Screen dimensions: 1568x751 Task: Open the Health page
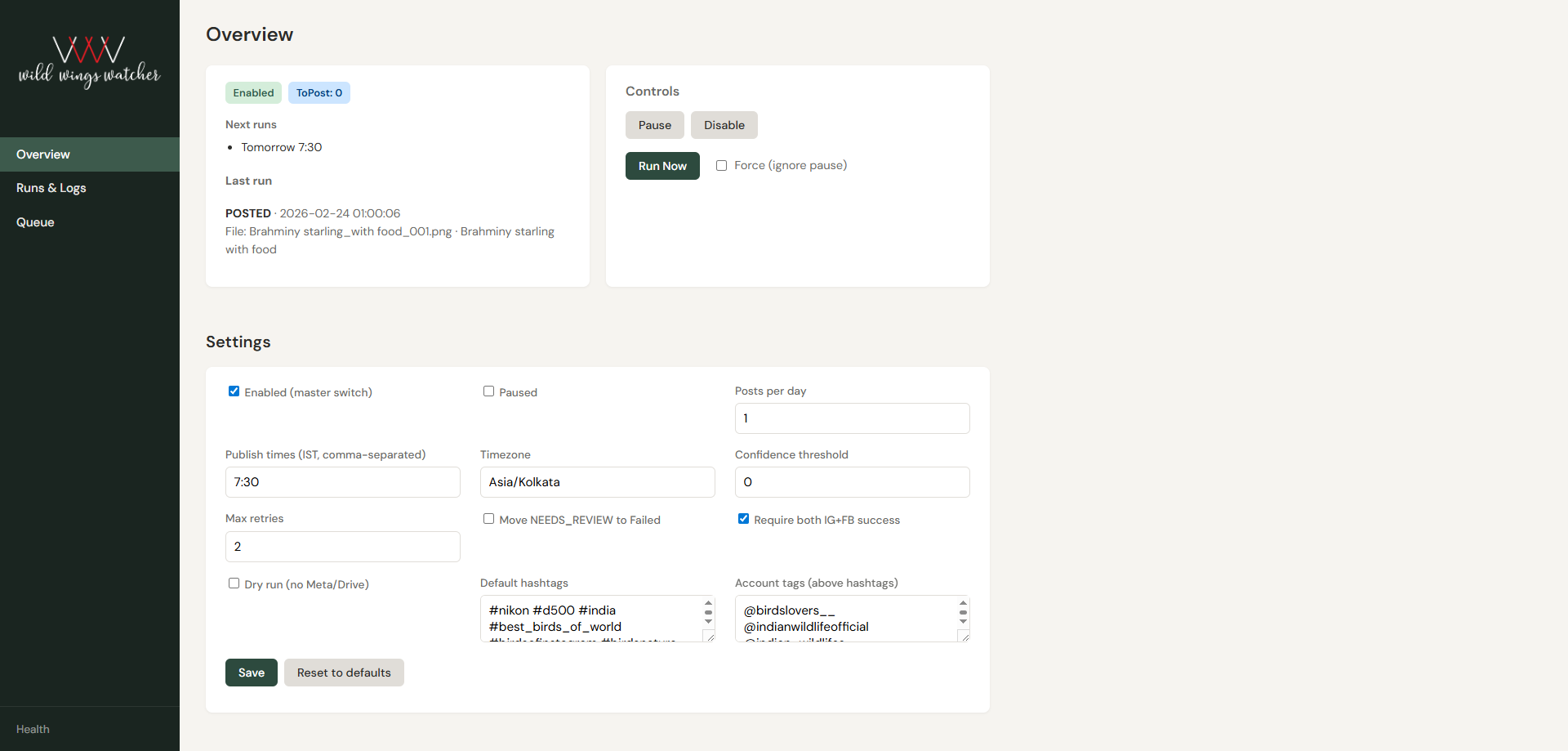coord(33,729)
